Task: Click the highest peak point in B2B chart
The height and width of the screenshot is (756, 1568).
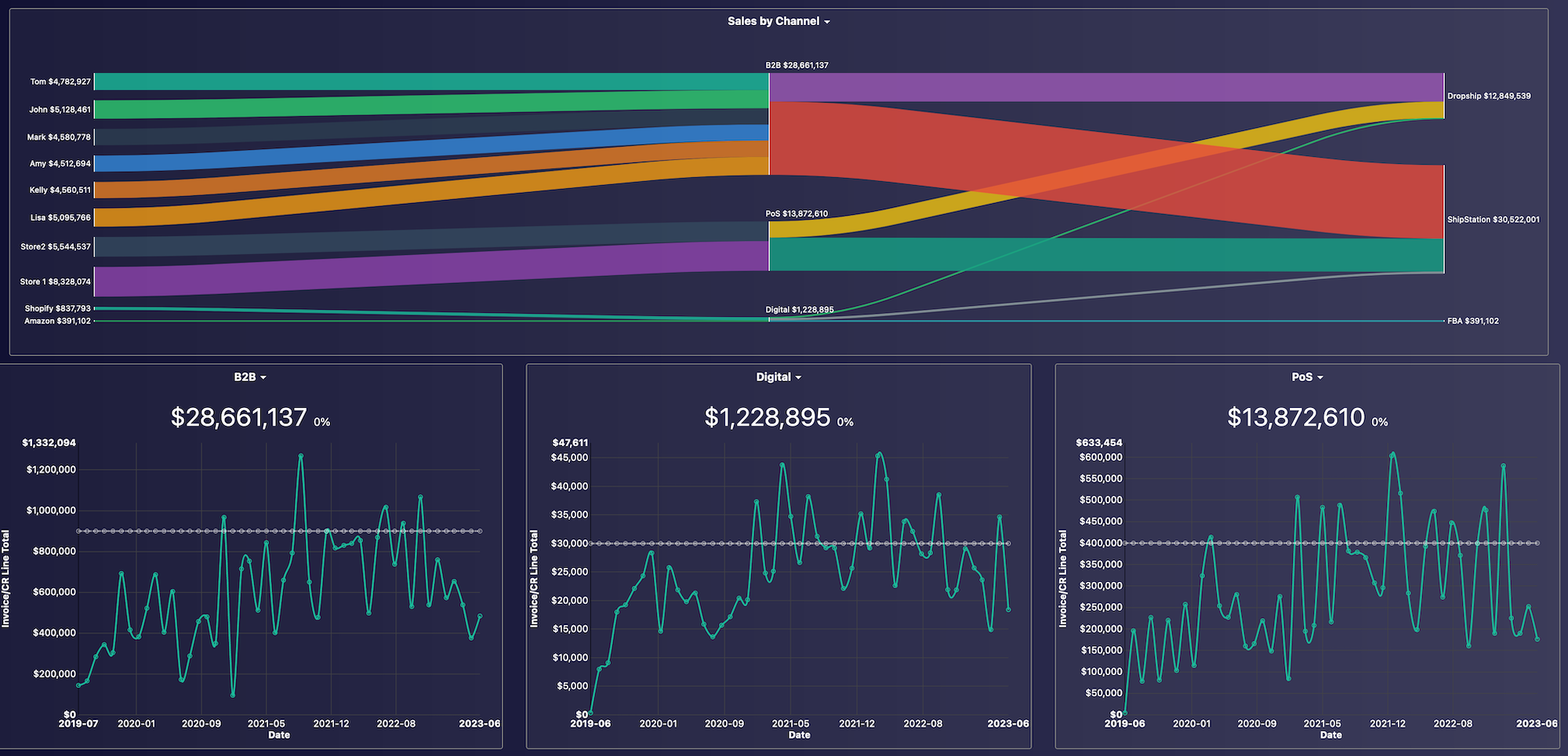Action: tap(301, 456)
